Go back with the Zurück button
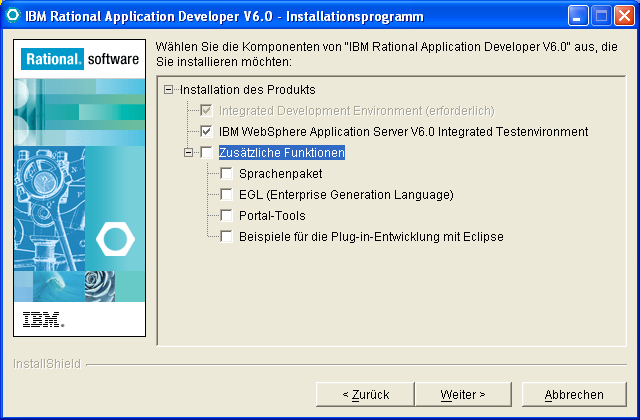This screenshot has width=640, height=420. click(x=365, y=394)
